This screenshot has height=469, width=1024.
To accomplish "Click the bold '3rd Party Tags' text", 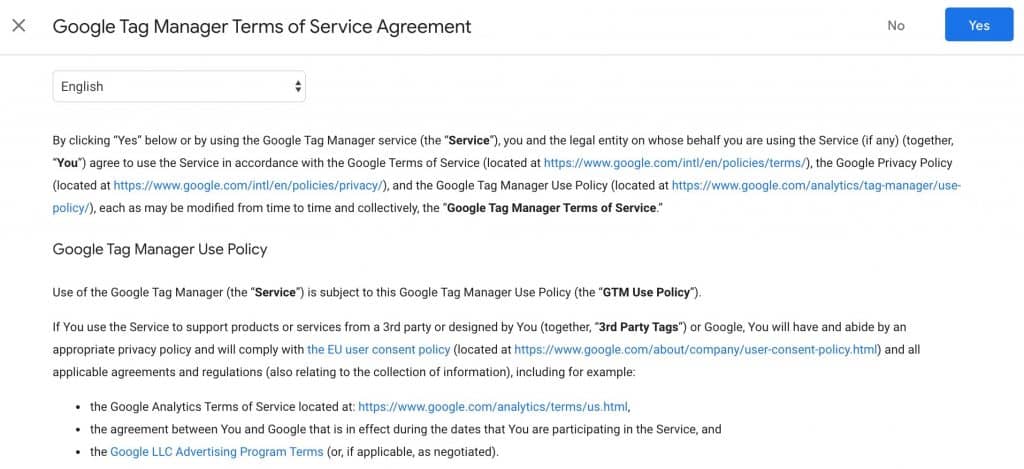I will tap(637, 327).
